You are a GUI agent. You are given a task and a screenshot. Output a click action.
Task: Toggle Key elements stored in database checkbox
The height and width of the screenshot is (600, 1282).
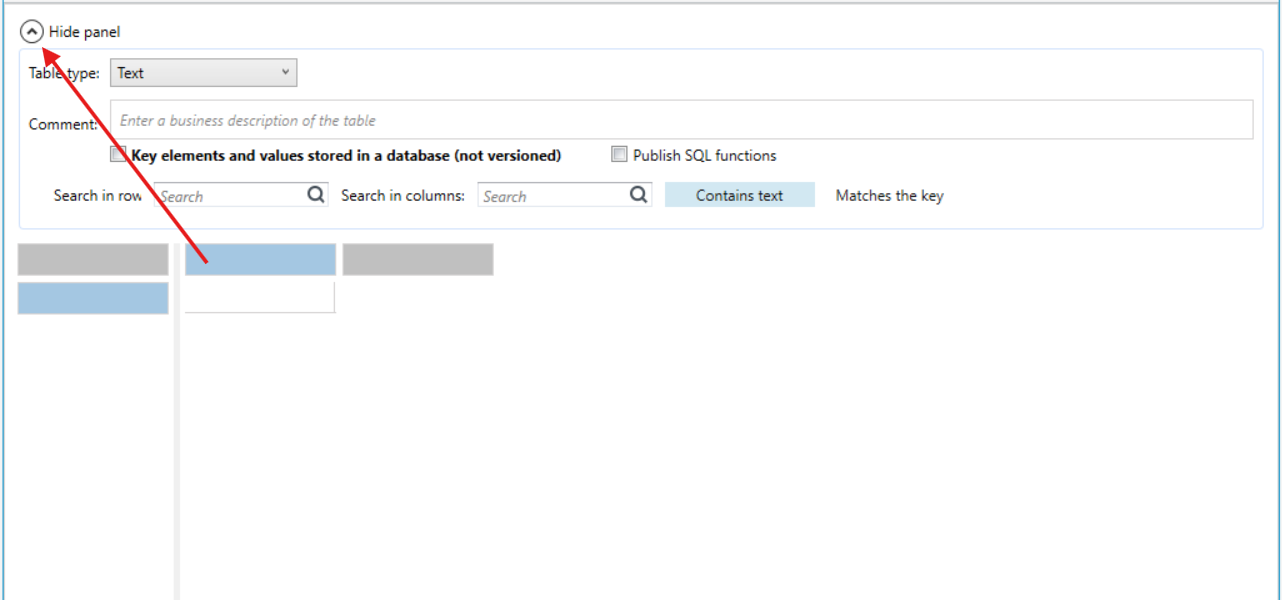[118, 154]
